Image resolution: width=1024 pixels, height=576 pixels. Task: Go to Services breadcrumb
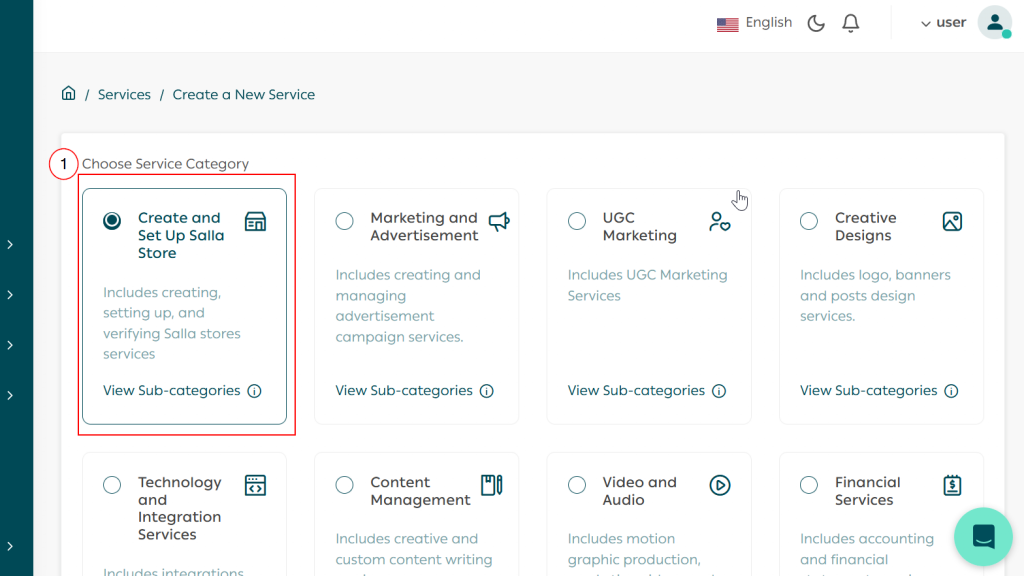click(124, 94)
